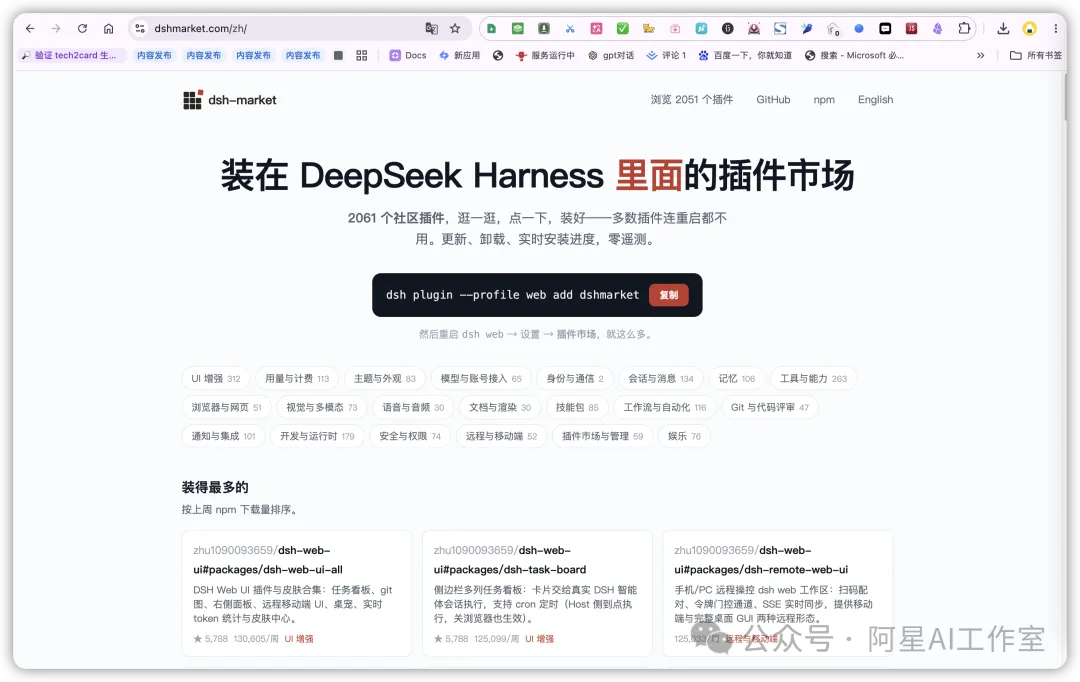Select the 文档与渲染 30 category chip
Viewport: 1080px width, 682px height.
500,407
